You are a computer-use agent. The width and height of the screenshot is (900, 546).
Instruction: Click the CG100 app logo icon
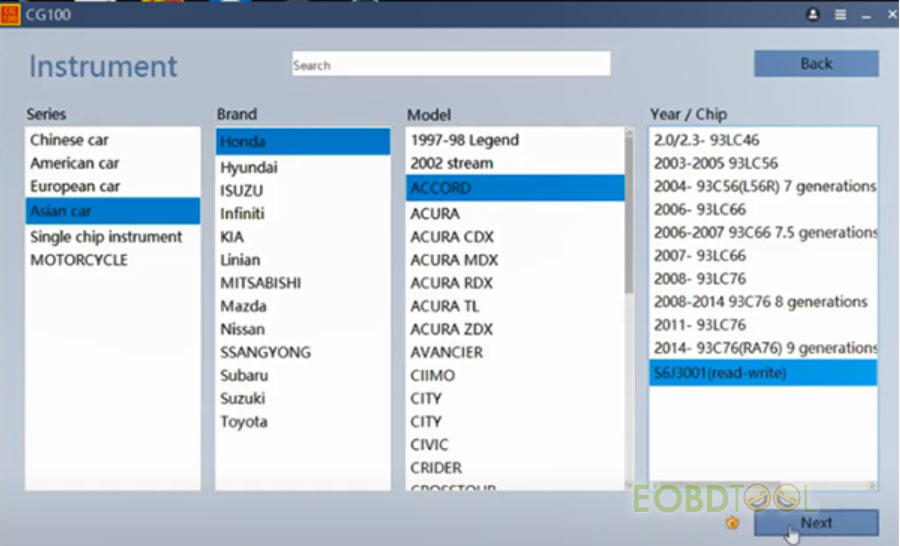click(x=10, y=14)
